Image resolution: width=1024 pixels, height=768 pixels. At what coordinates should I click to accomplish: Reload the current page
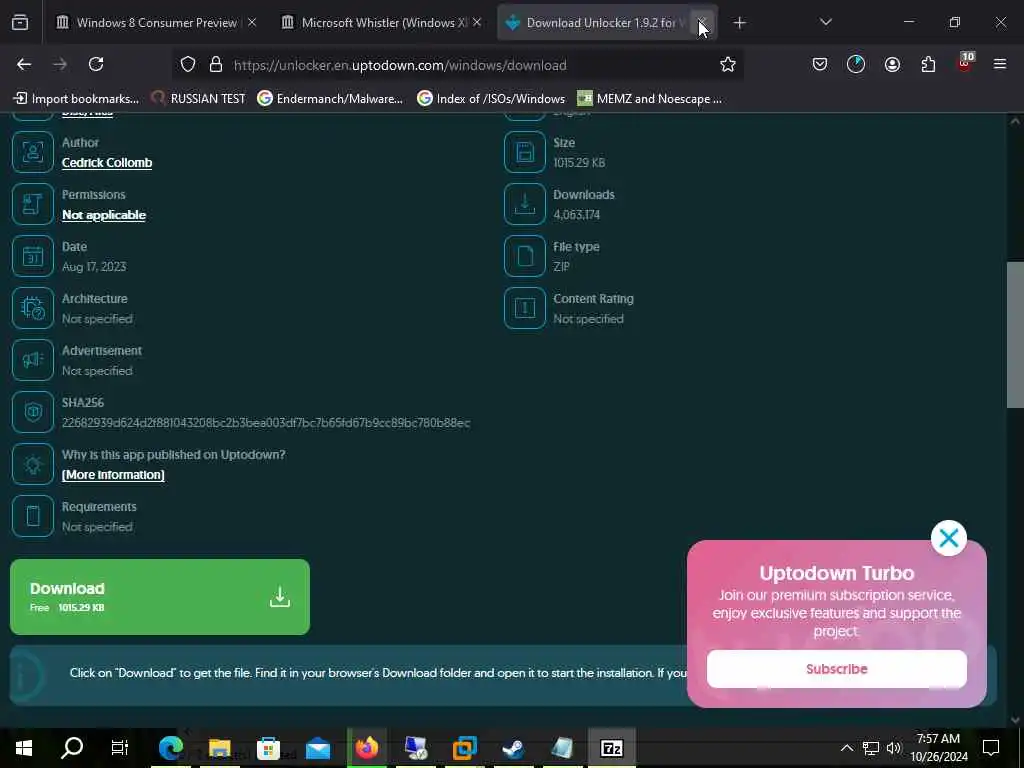[x=96, y=64]
